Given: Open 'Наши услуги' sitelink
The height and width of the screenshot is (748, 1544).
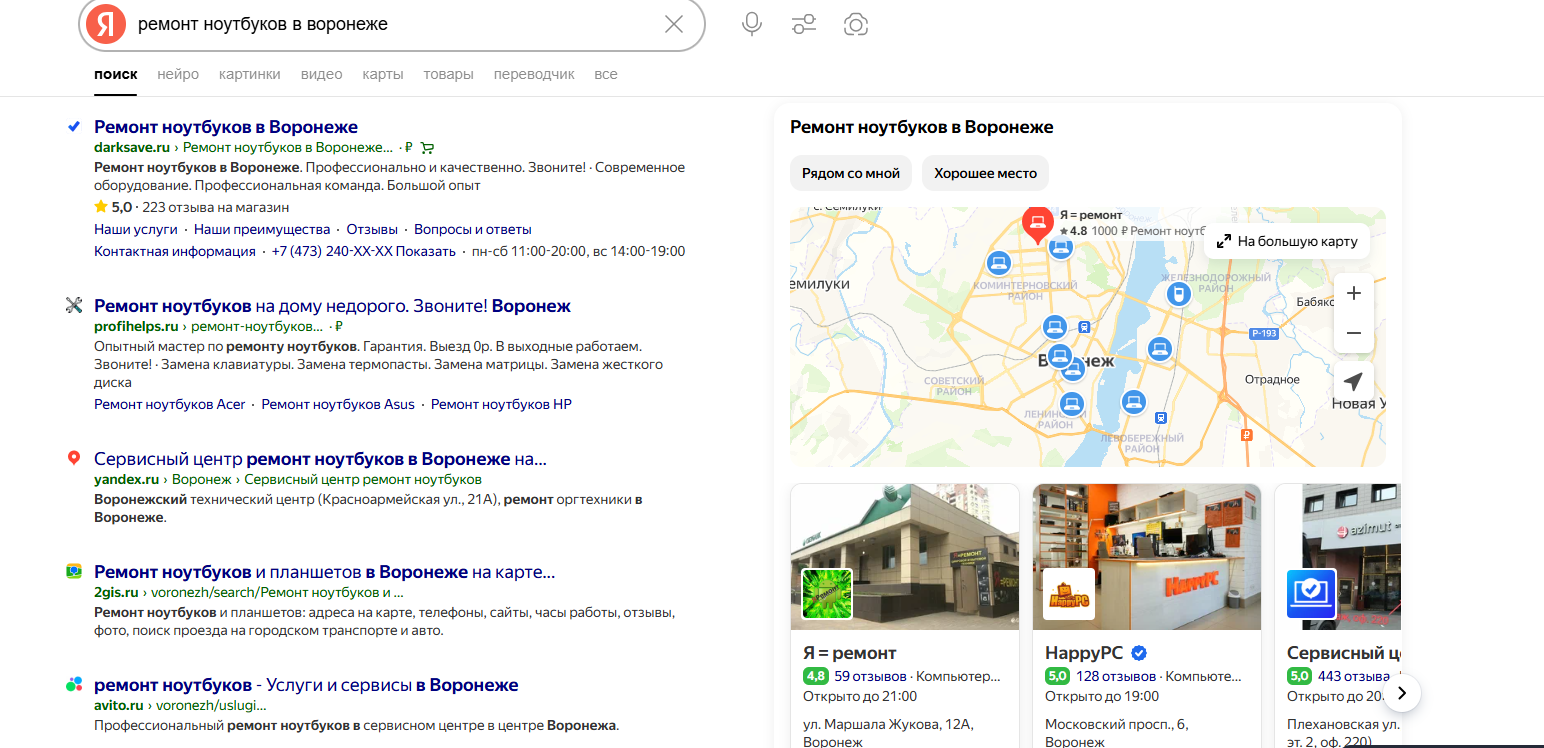Looking at the screenshot, I should pyautogui.click(x=136, y=229).
